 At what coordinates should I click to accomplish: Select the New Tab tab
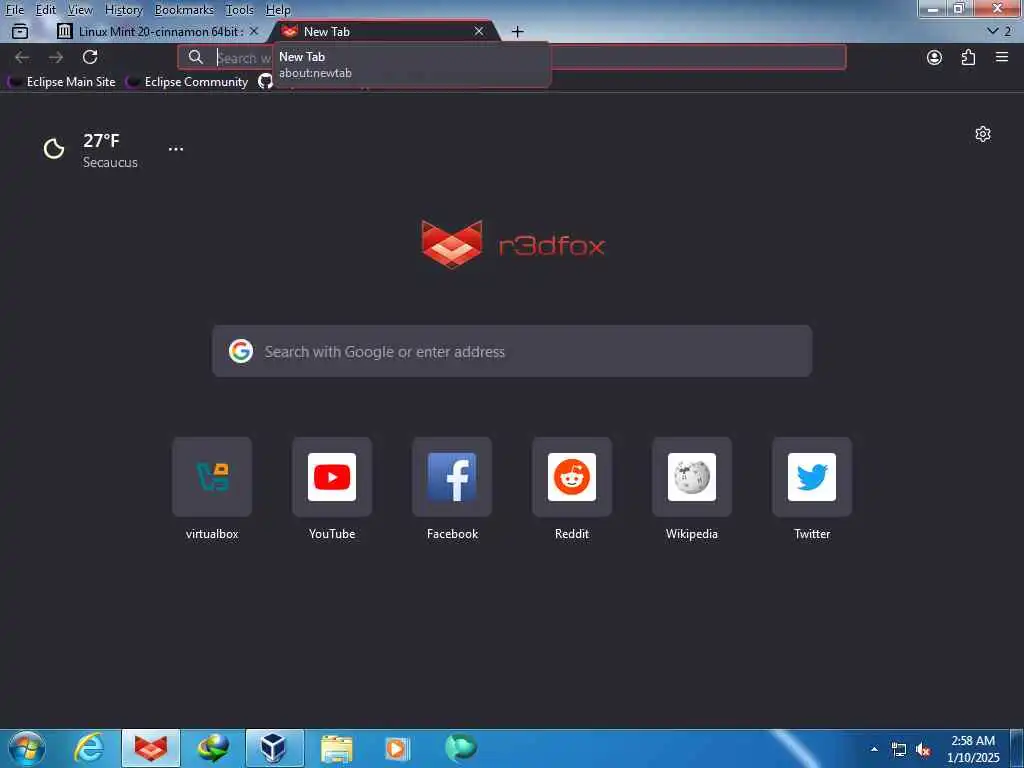coord(385,31)
